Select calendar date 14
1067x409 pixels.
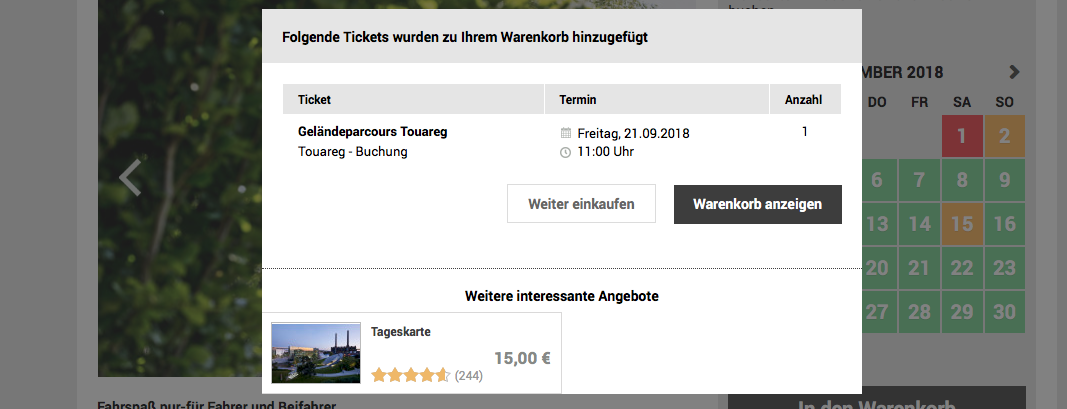920,224
